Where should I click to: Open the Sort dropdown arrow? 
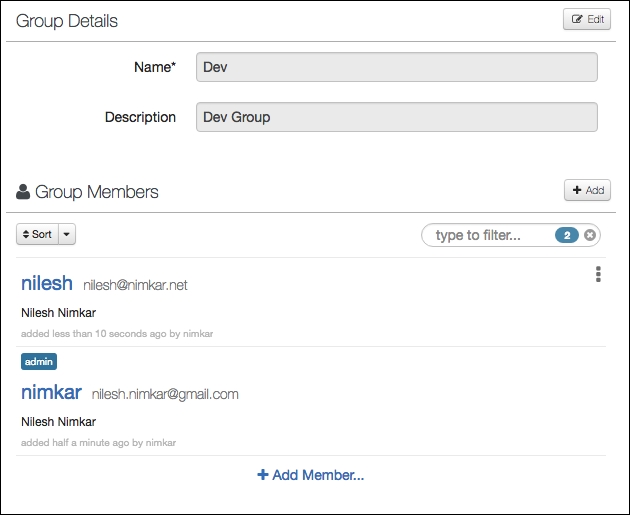pyautogui.click(x=67, y=234)
